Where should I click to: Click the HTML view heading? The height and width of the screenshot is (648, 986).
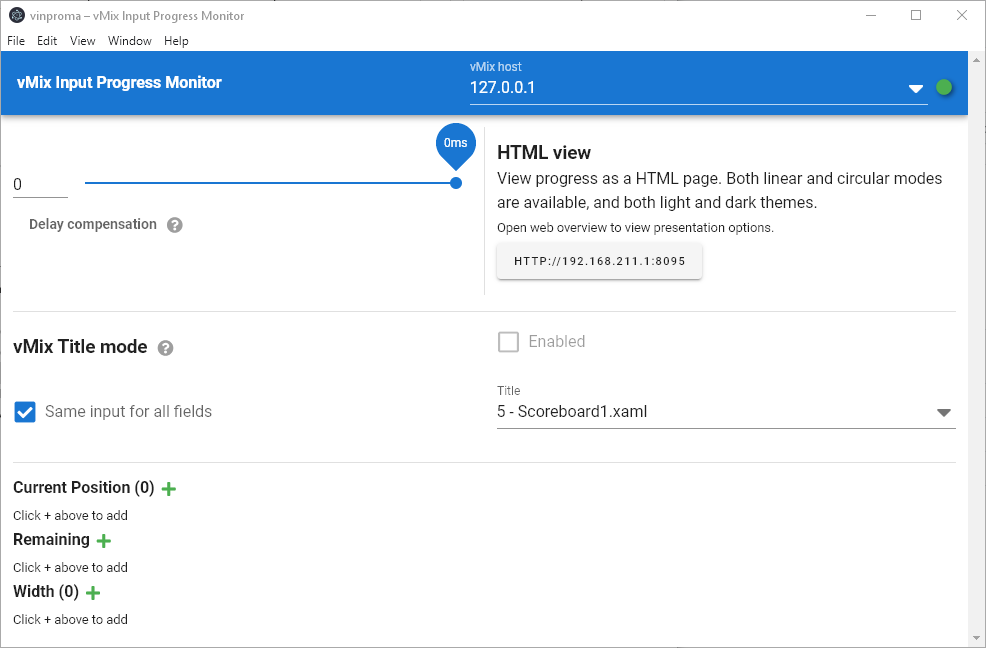544,153
